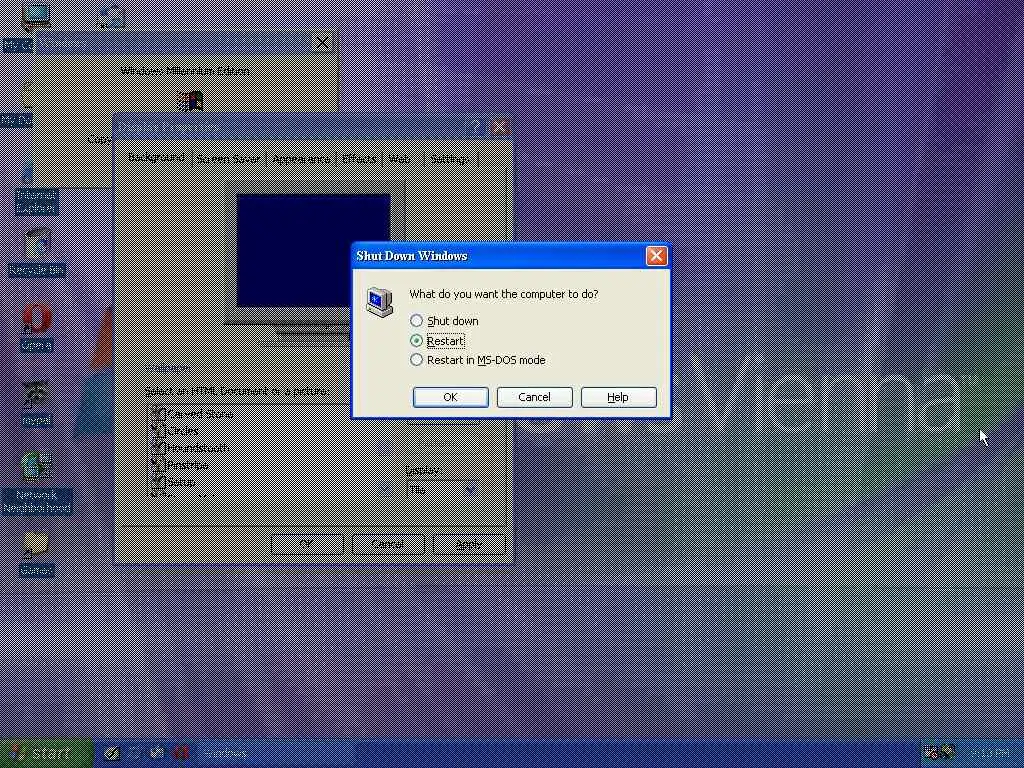Click the Houndstooth picture icon
Image resolution: width=1024 pixels, height=768 pixels.
click(157, 447)
